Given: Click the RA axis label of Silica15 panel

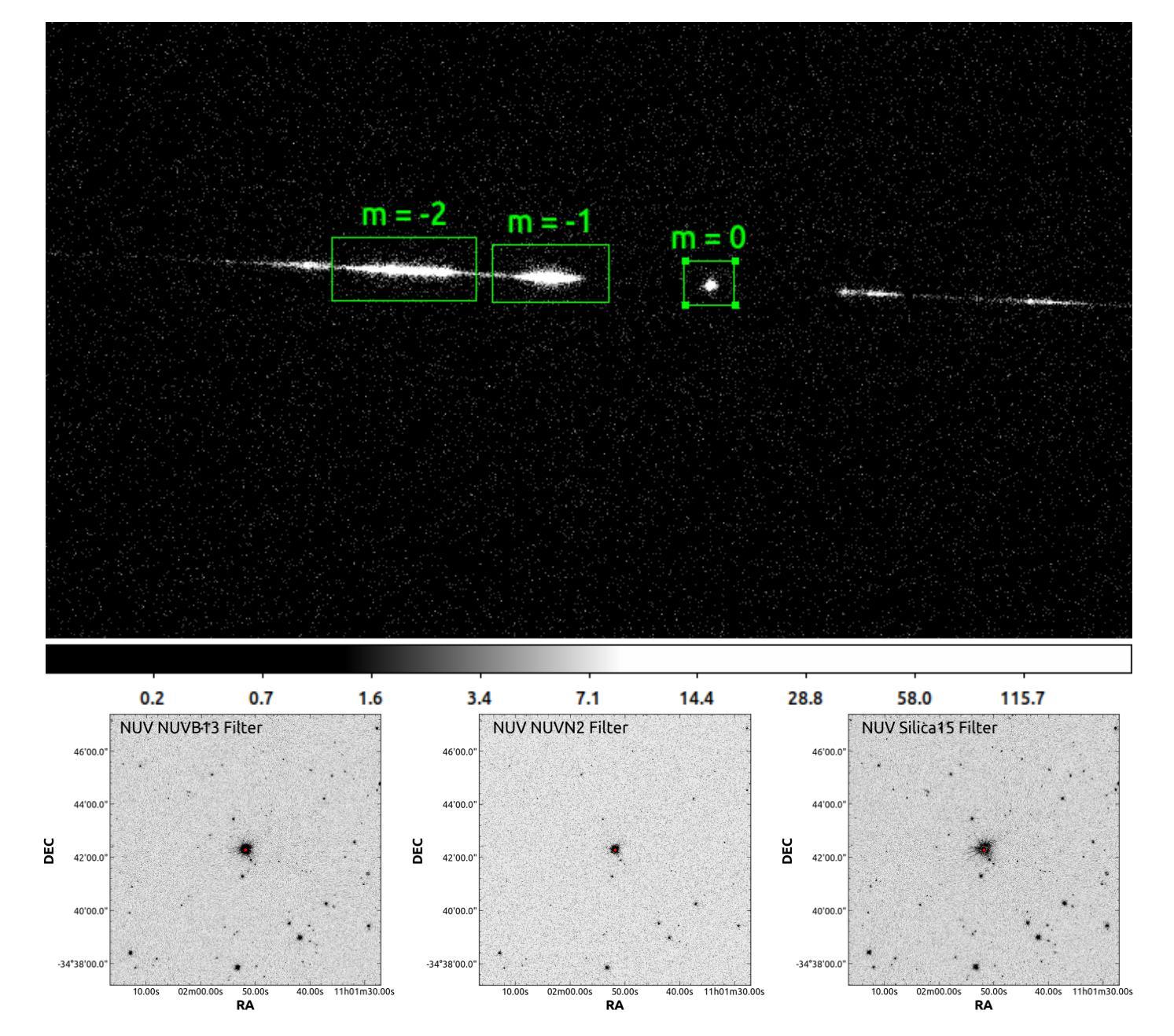Looking at the screenshot, I should pyautogui.click(x=984, y=1005).
